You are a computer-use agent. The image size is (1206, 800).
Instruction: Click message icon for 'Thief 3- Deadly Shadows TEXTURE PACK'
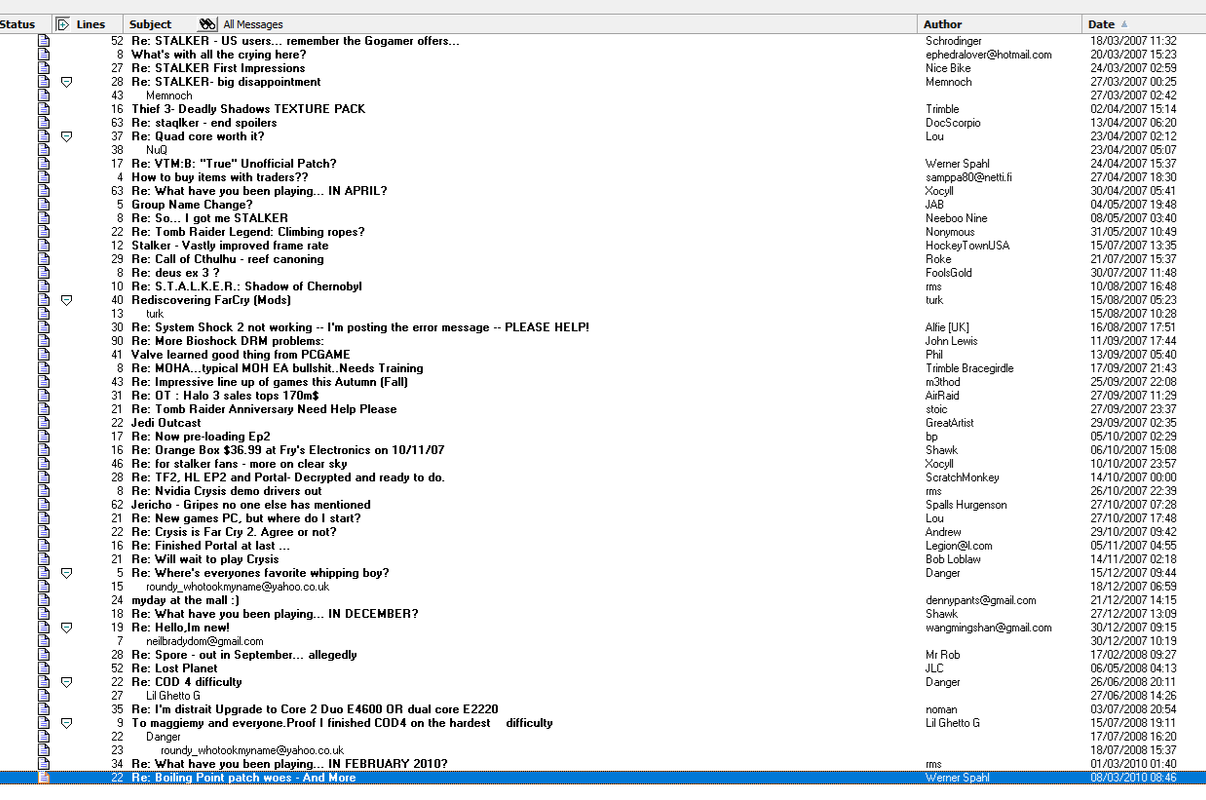click(43, 109)
